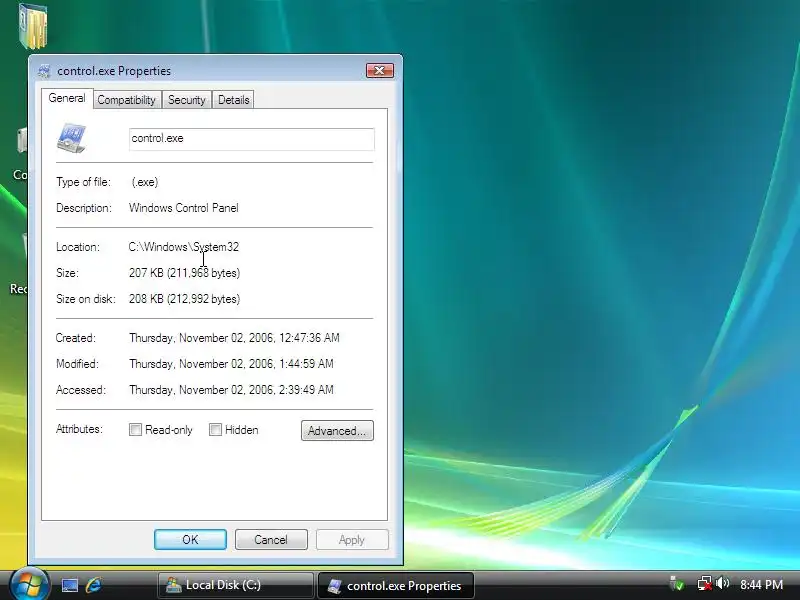Click the location text C:\Windows\System32
Viewport: 800px width, 600px height.
click(x=184, y=247)
